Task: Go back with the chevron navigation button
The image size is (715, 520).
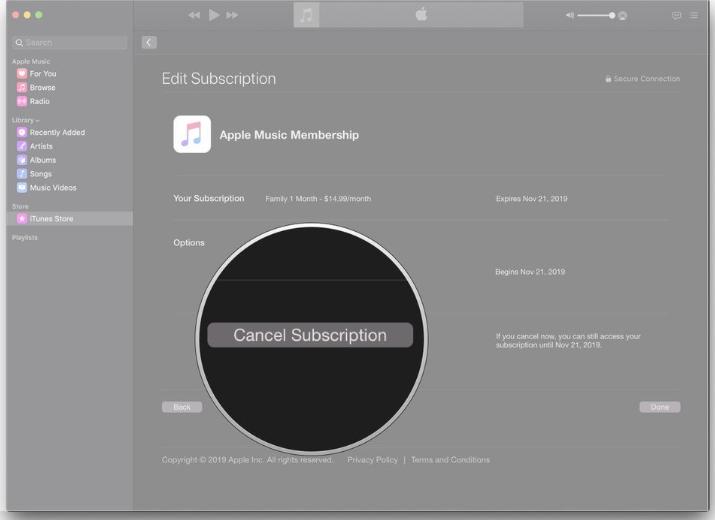Action: [149, 42]
